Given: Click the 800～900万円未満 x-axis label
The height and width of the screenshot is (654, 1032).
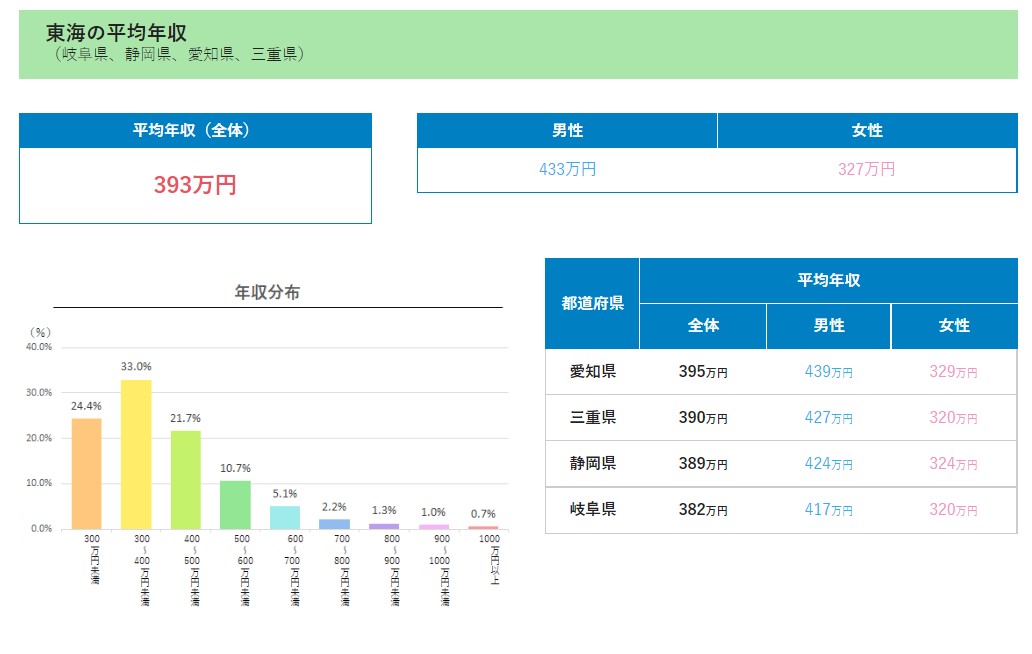Looking at the screenshot, I should click(392, 570).
